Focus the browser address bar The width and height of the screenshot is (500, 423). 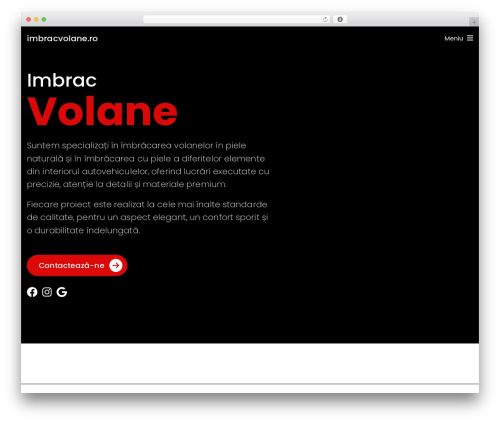click(237, 19)
